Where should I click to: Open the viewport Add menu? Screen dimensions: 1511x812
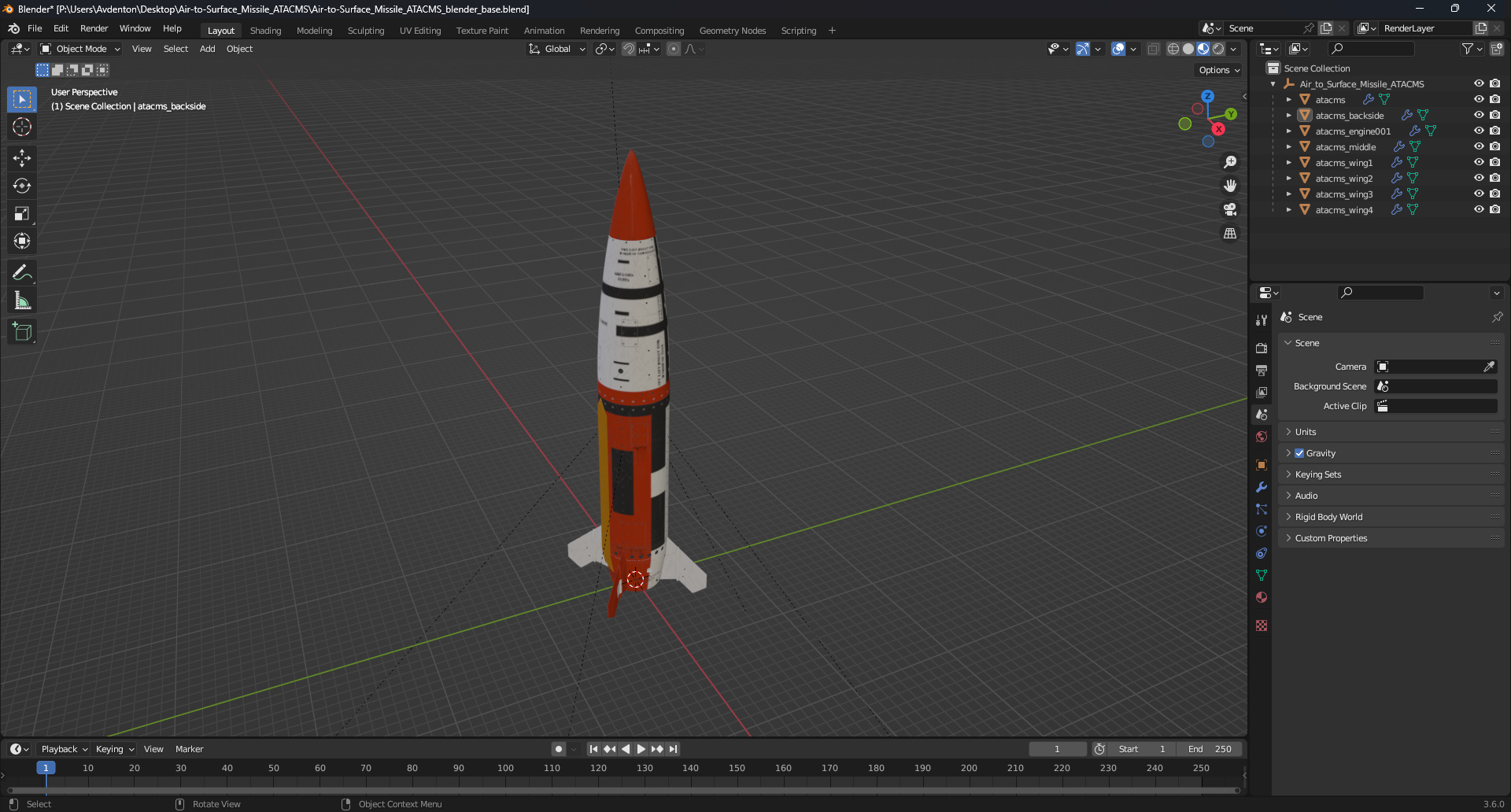click(207, 49)
